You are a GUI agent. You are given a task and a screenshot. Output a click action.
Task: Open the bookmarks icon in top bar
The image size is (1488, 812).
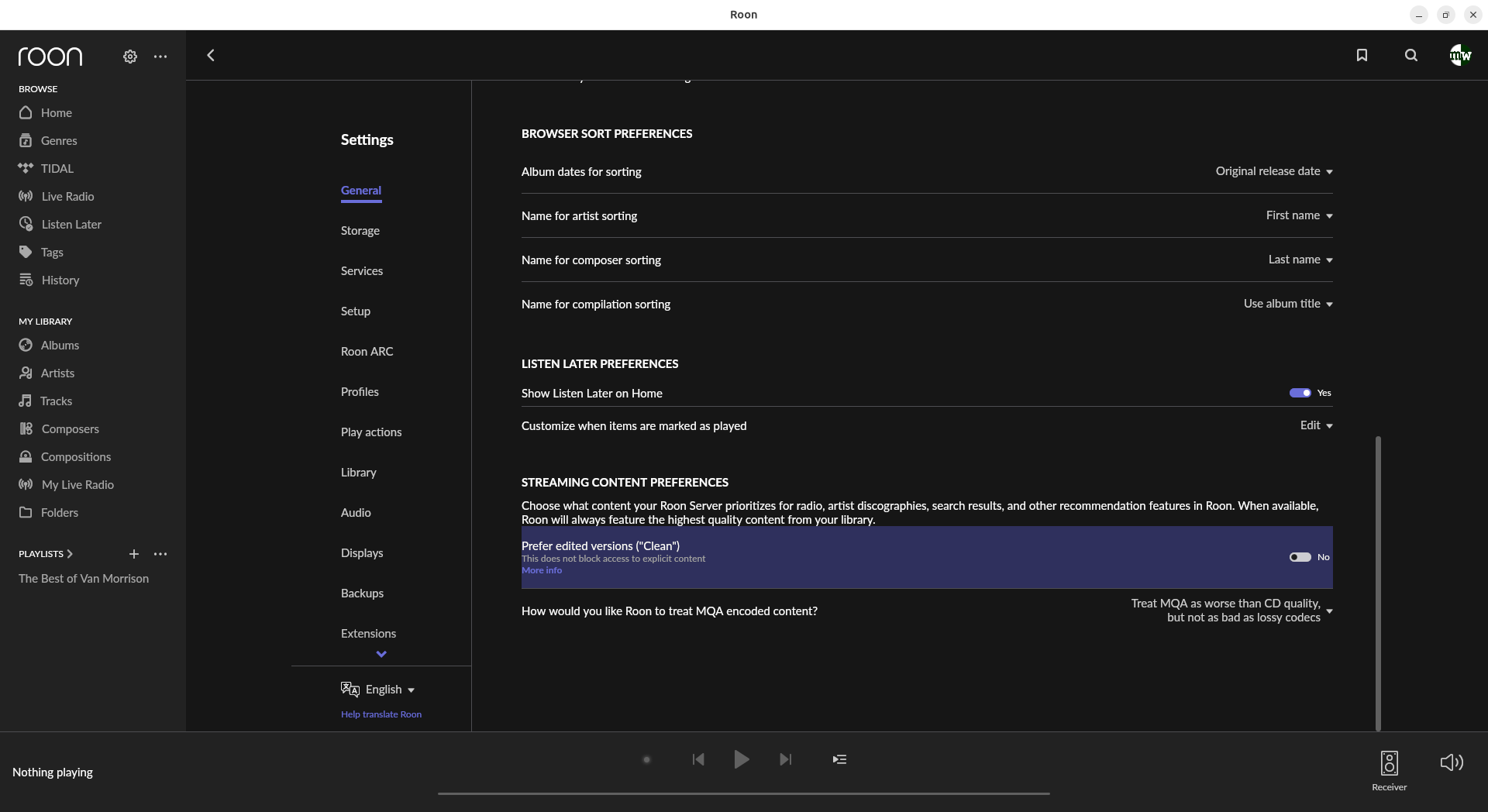tap(1362, 55)
